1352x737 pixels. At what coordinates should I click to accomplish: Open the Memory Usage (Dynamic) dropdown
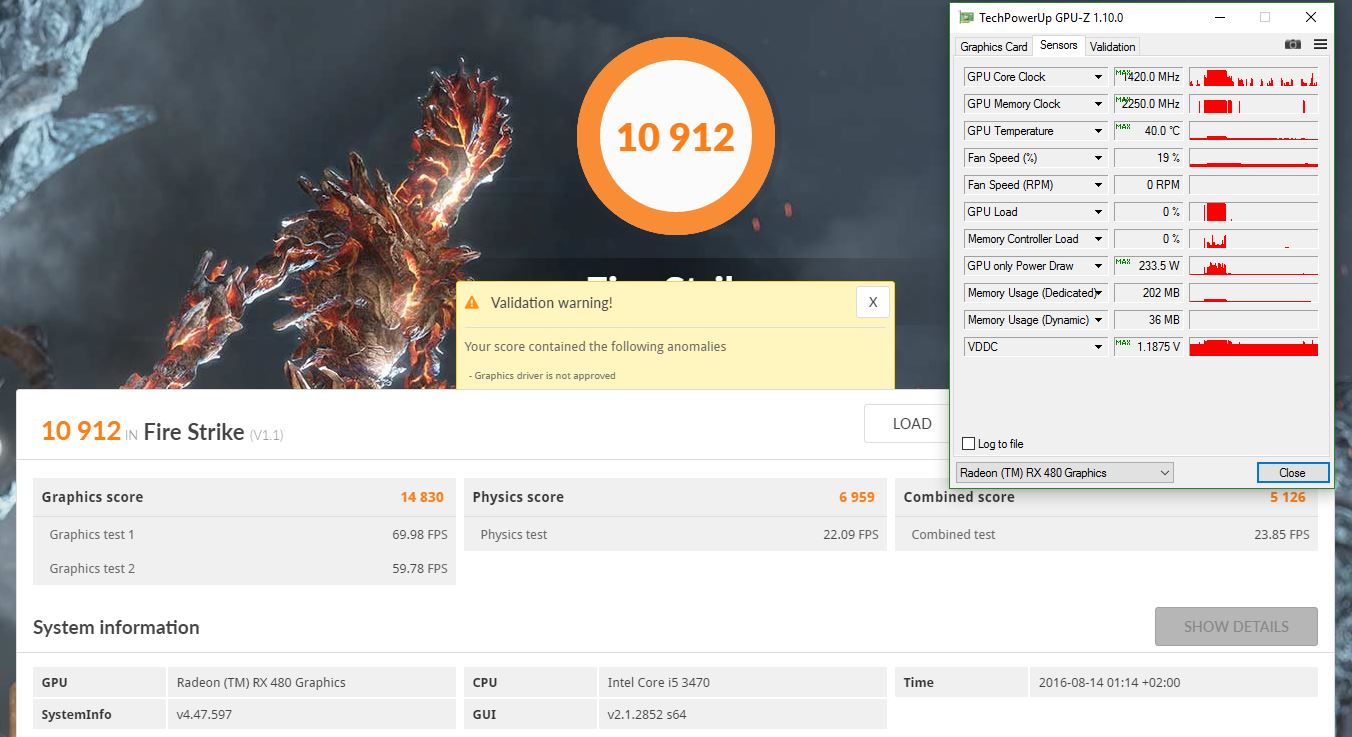(x=1098, y=320)
